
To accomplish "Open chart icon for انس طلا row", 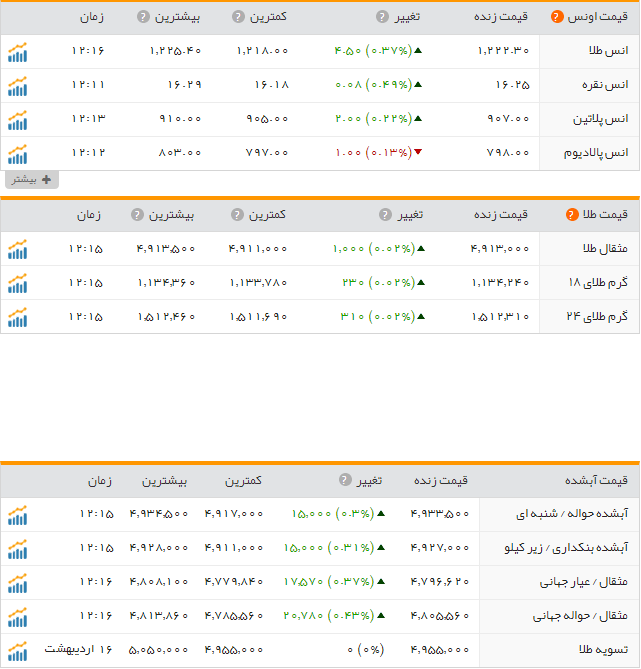I will pos(17,52).
